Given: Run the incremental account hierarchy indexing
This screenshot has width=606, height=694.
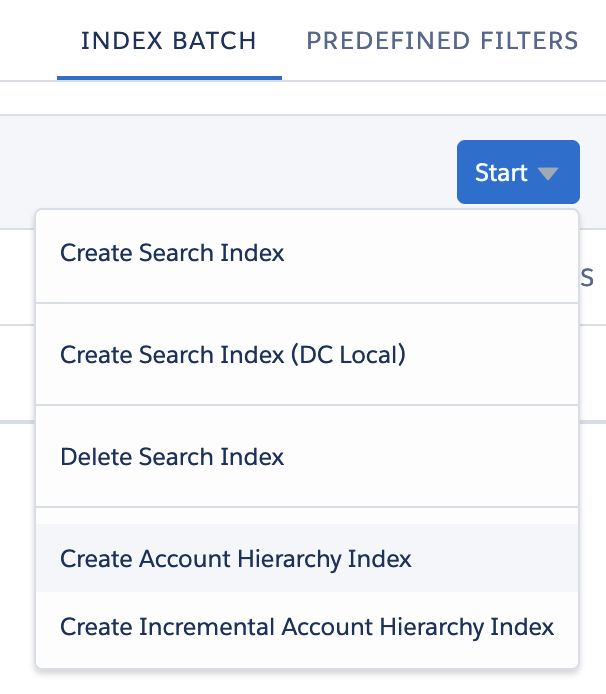Looking at the screenshot, I should point(307,627).
